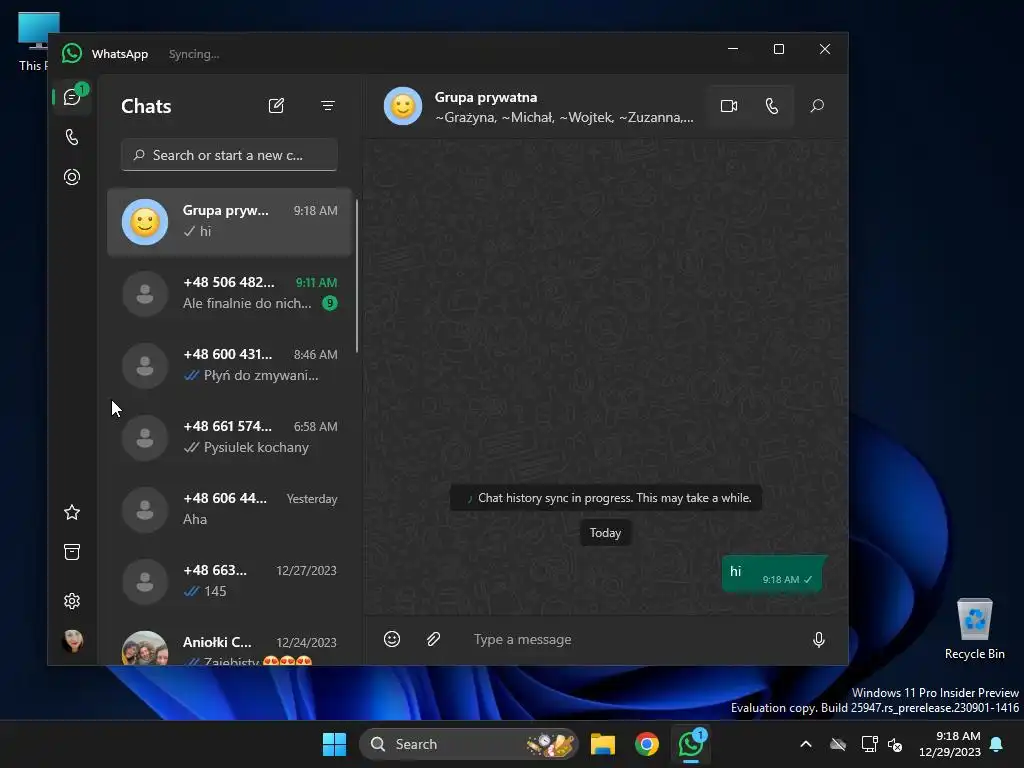Click the chat history sync notice
This screenshot has width=1024, height=768.
(606, 498)
